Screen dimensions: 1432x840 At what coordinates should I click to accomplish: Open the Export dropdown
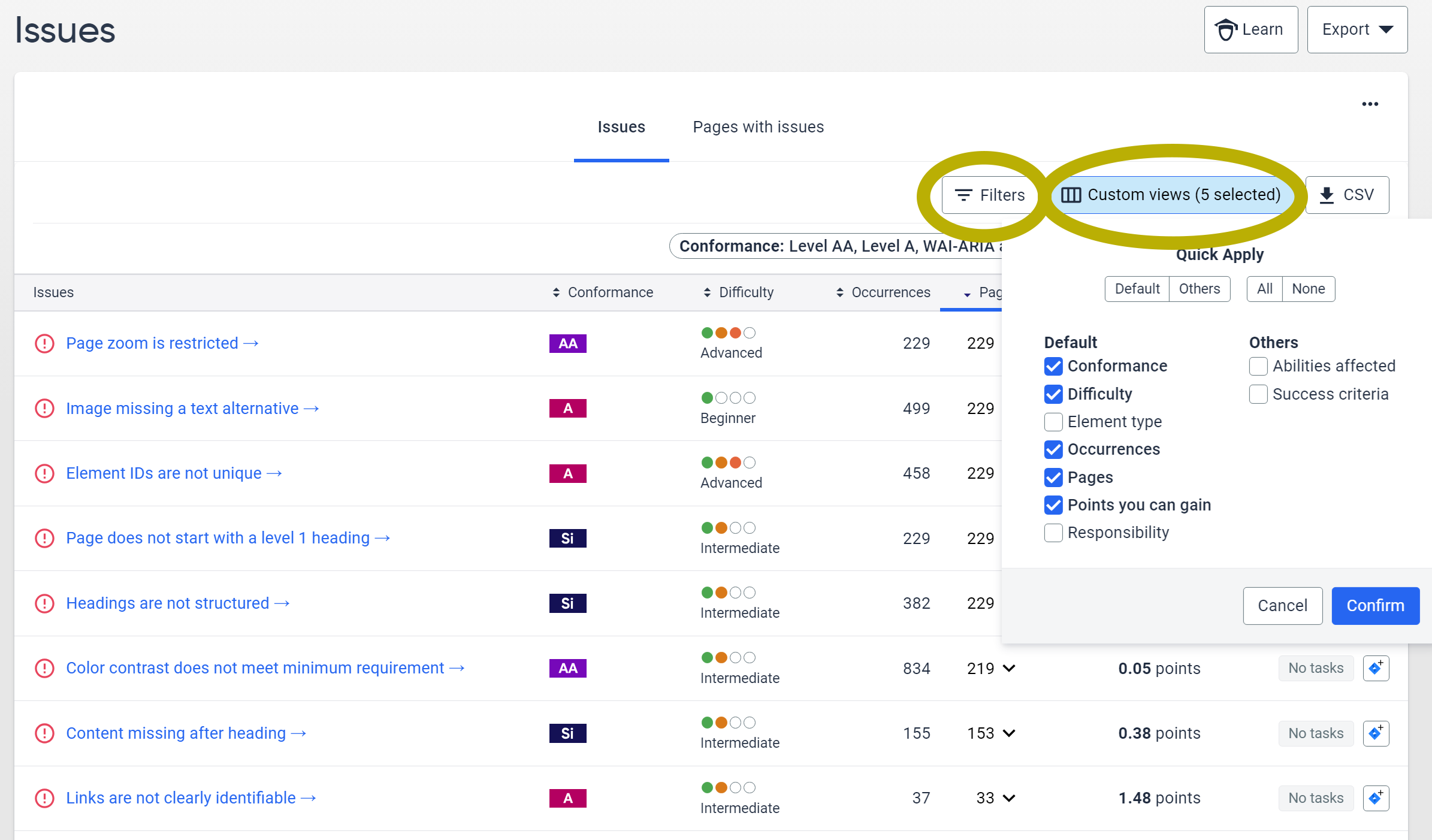[1357, 29]
